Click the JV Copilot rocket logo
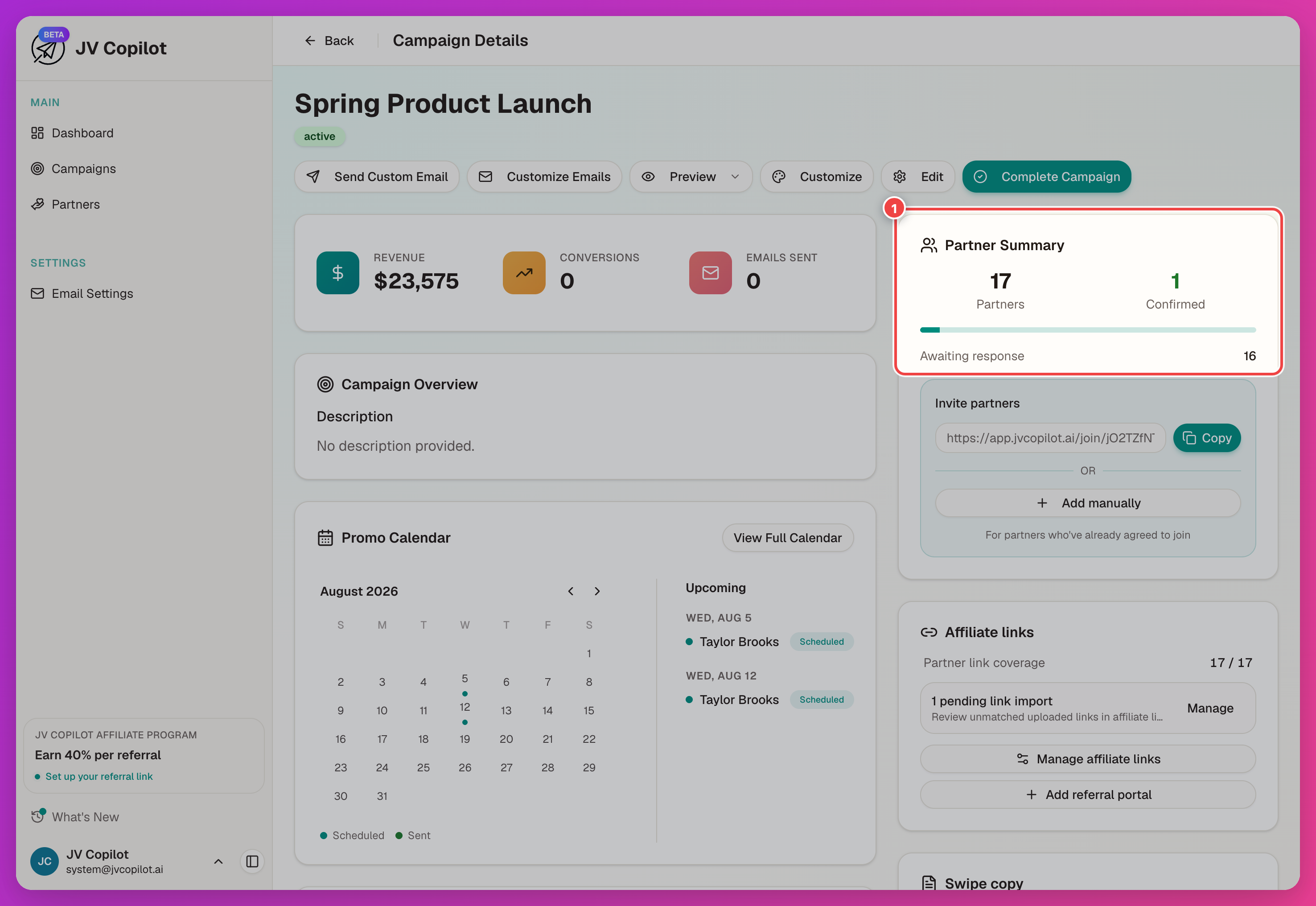Image resolution: width=1316 pixels, height=906 pixels. (x=48, y=49)
